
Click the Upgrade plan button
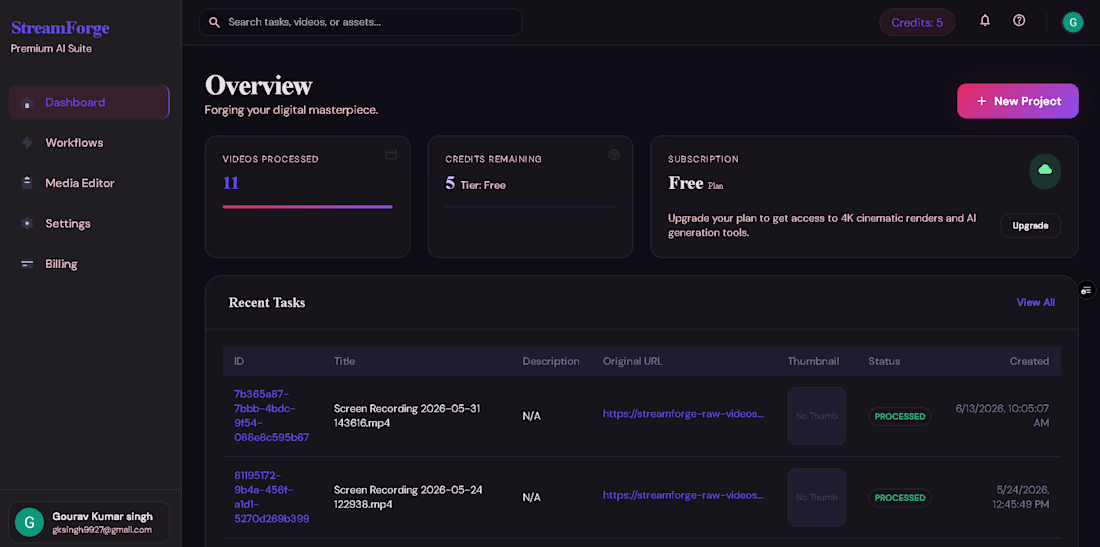click(1030, 226)
